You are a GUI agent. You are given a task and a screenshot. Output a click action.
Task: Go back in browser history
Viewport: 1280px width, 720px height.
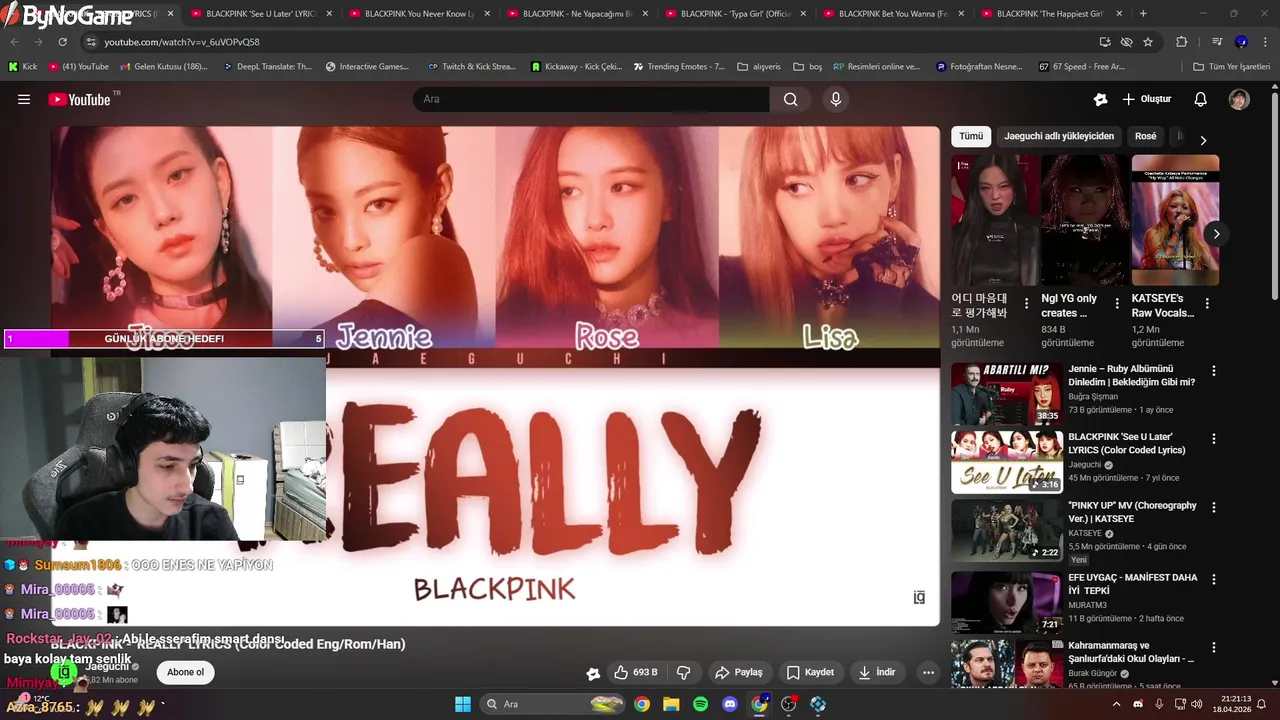click(x=15, y=42)
